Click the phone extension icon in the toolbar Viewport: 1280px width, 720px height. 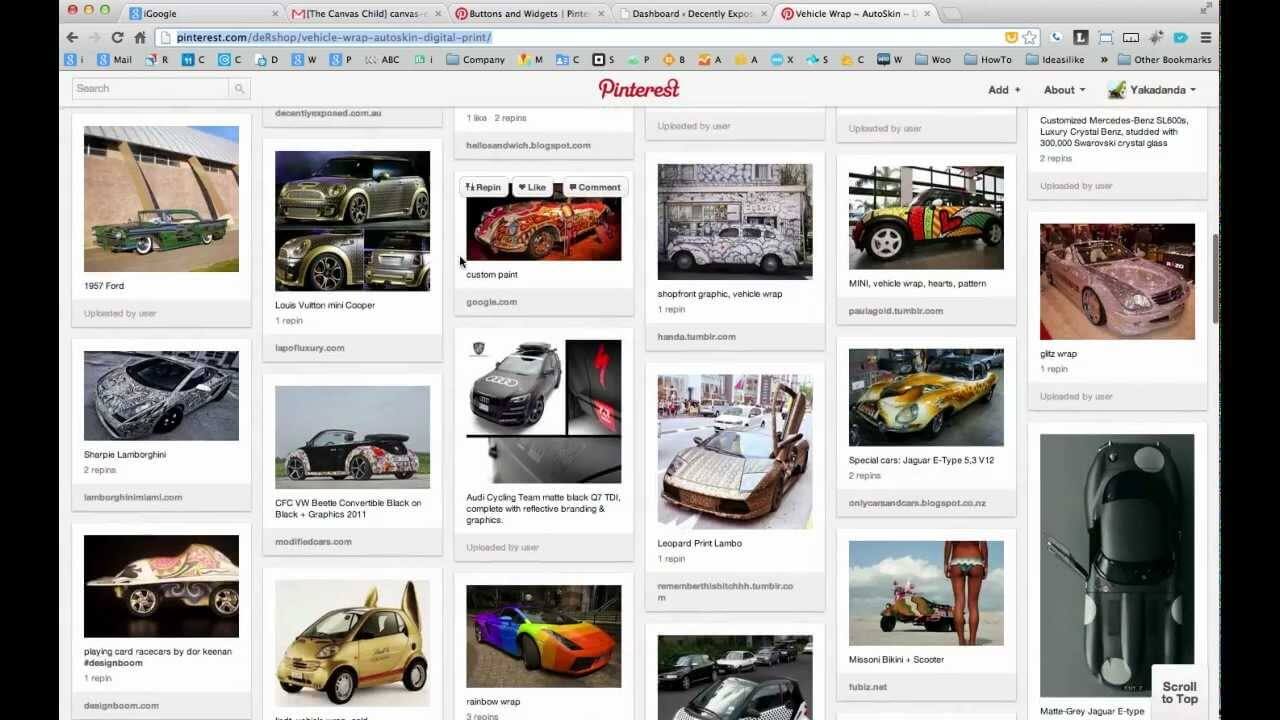coord(1057,37)
